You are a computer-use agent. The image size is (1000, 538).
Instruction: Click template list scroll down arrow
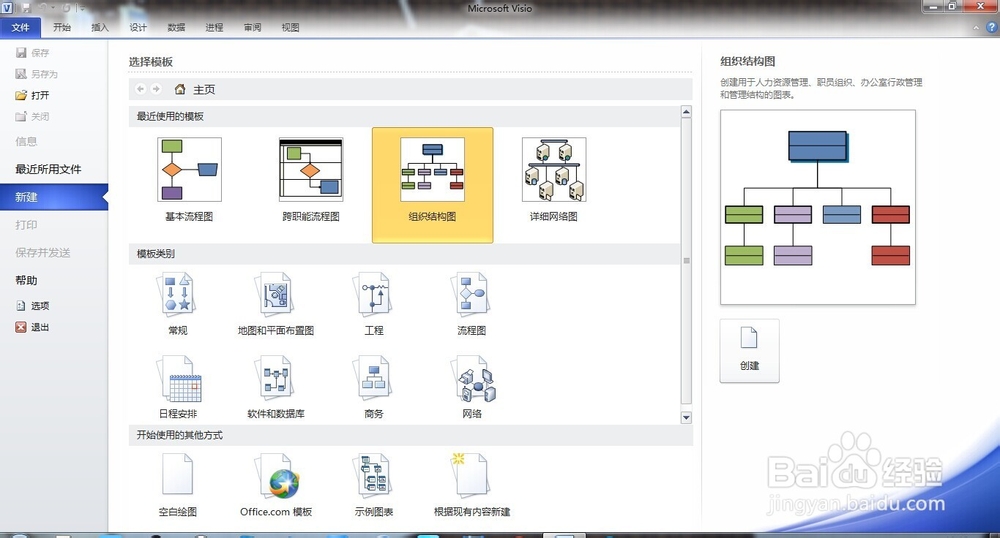686,418
